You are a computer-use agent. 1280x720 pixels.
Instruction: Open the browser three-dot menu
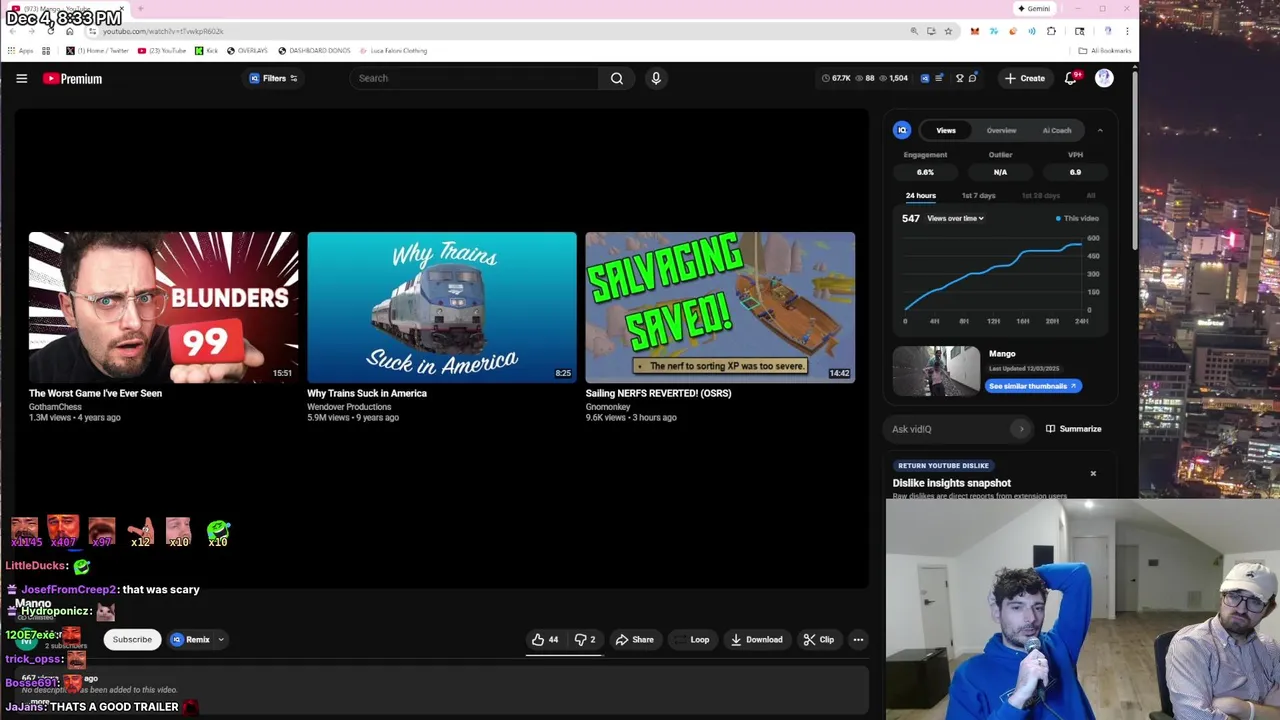coord(1127,31)
